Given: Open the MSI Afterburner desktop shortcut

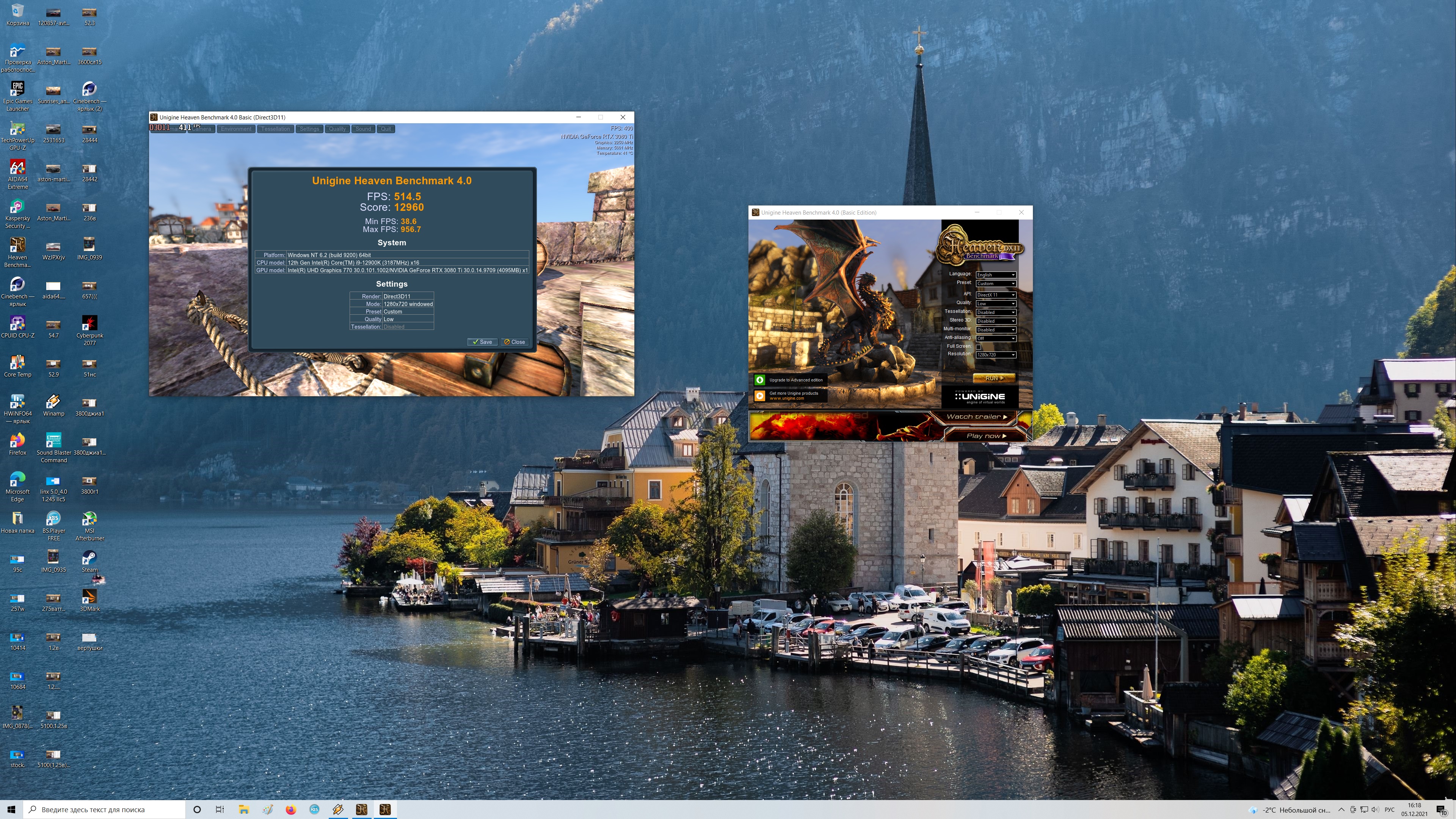Looking at the screenshot, I should point(89,519).
